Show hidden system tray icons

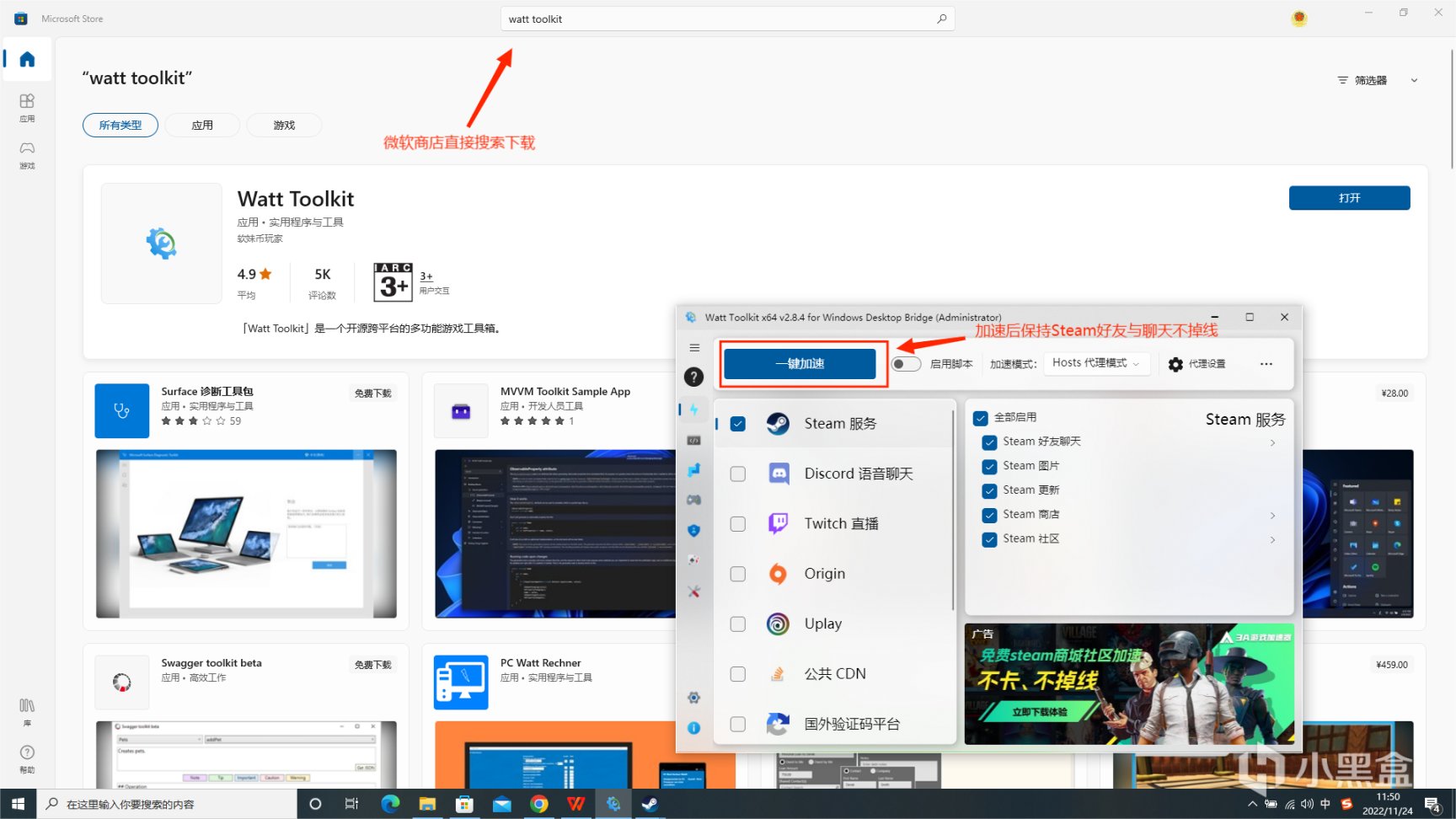click(x=1252, y=804)
